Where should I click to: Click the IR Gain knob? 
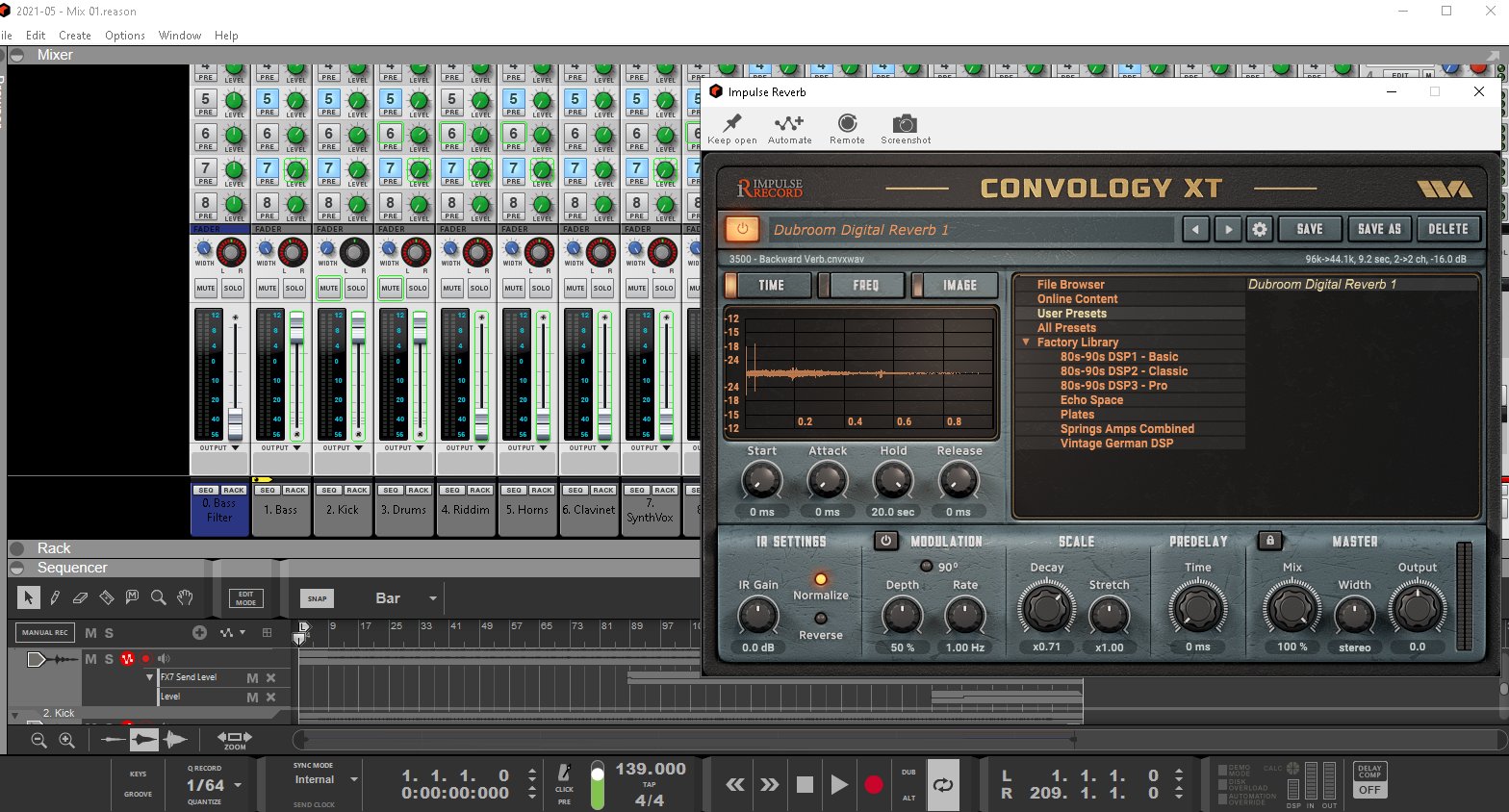tap(757, 617)
